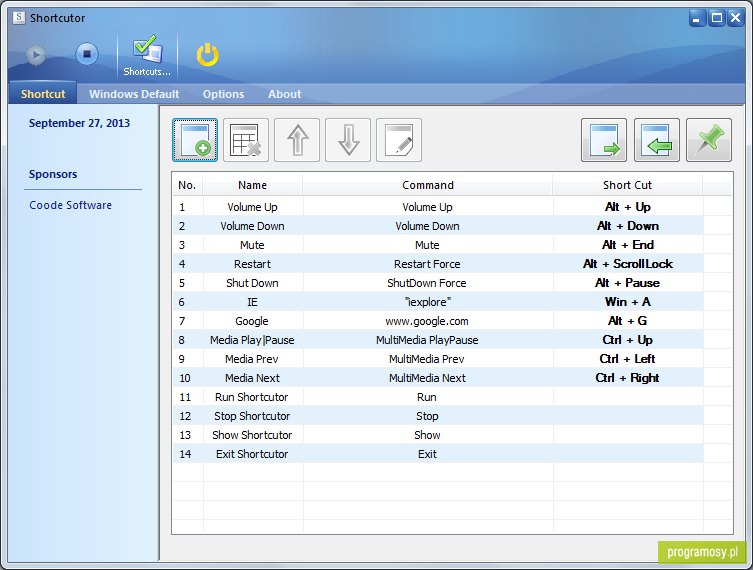Click the Ctrl + Up shortcut cell
Screen dimensions: 753x570
tap(628, 340)
